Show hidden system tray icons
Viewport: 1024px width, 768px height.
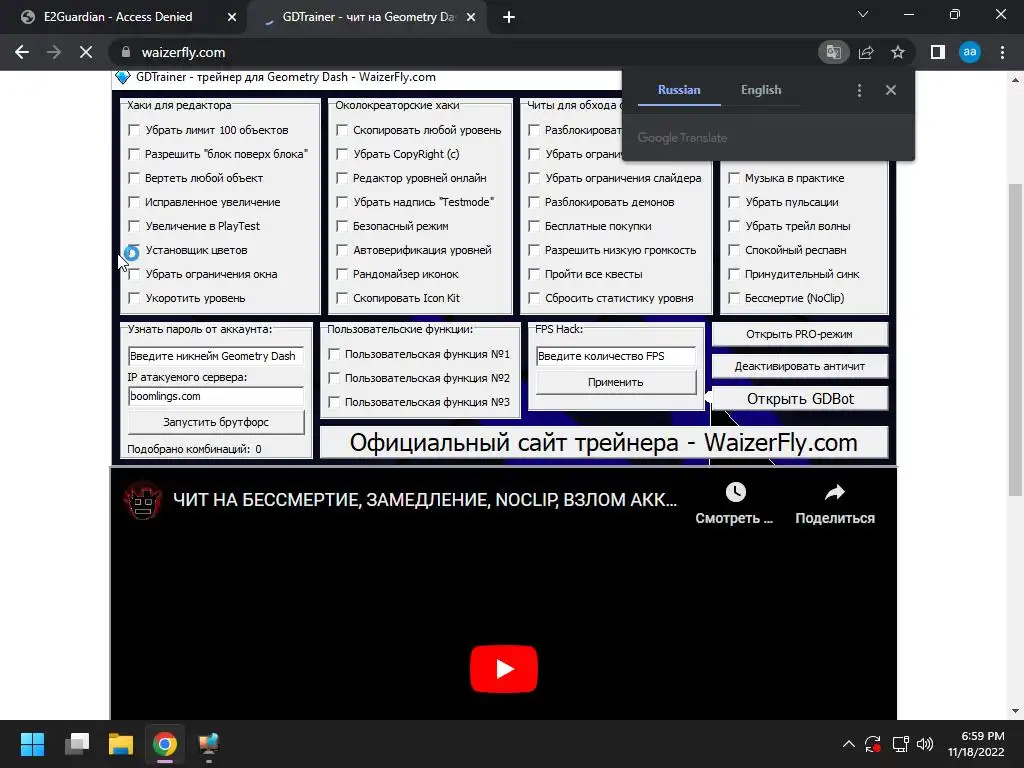848,744
